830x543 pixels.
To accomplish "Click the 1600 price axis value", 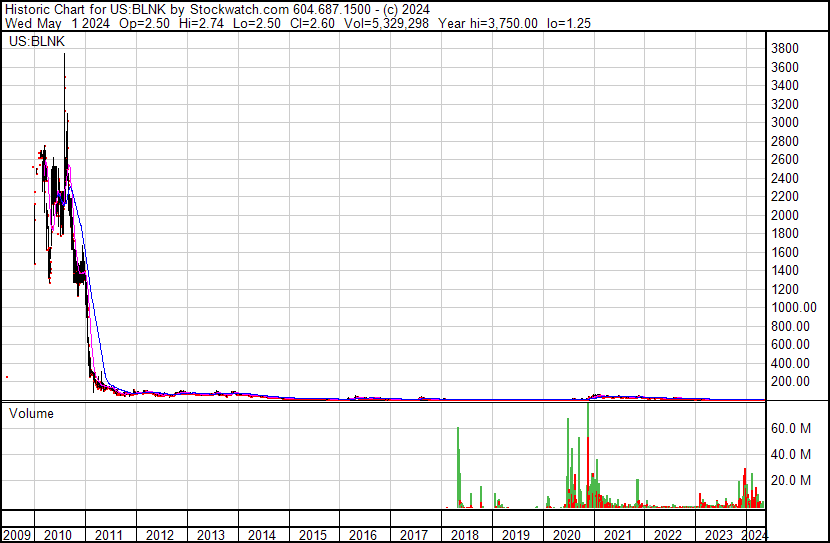I will click(785, 252).
